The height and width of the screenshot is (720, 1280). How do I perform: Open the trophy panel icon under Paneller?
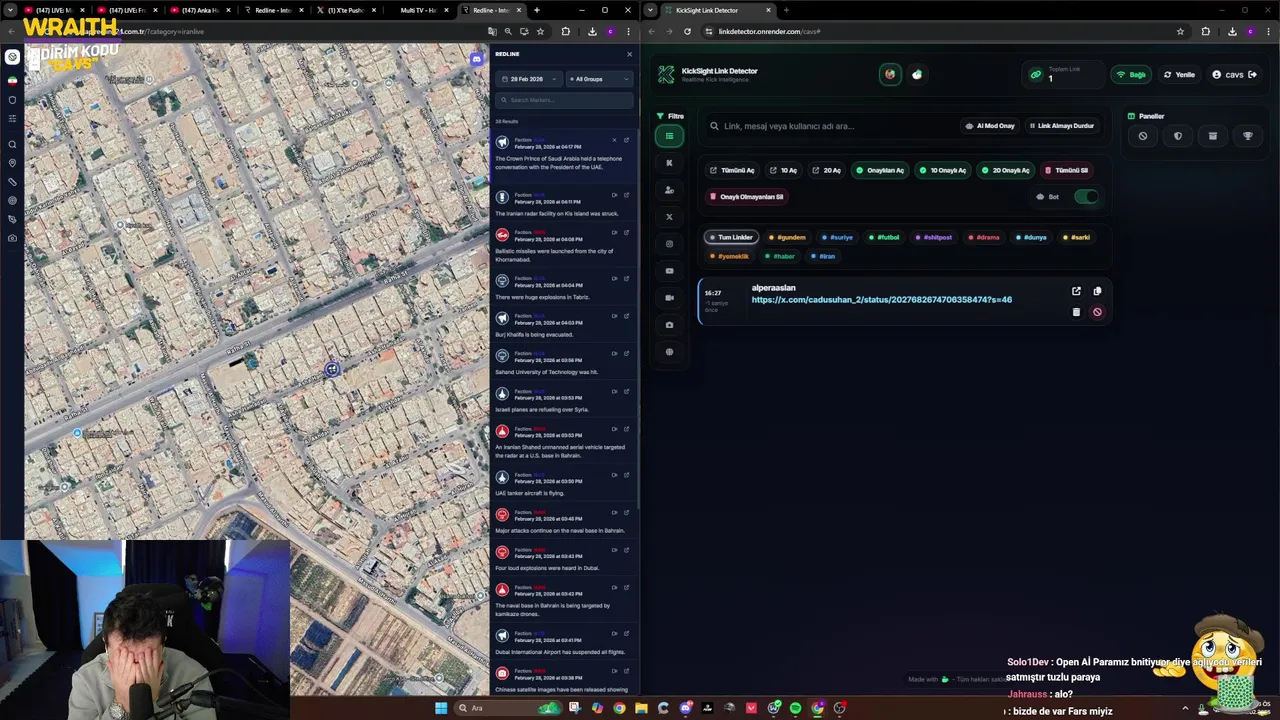point(1248,136)
